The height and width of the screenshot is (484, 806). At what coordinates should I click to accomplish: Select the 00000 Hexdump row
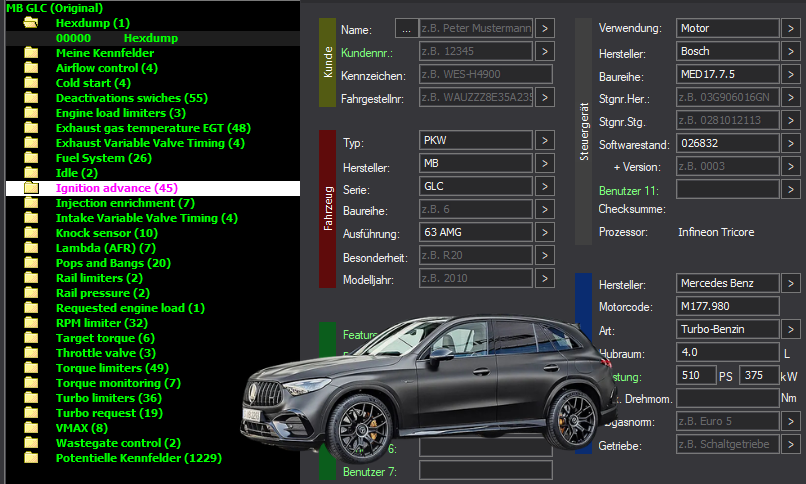point(153,38)
